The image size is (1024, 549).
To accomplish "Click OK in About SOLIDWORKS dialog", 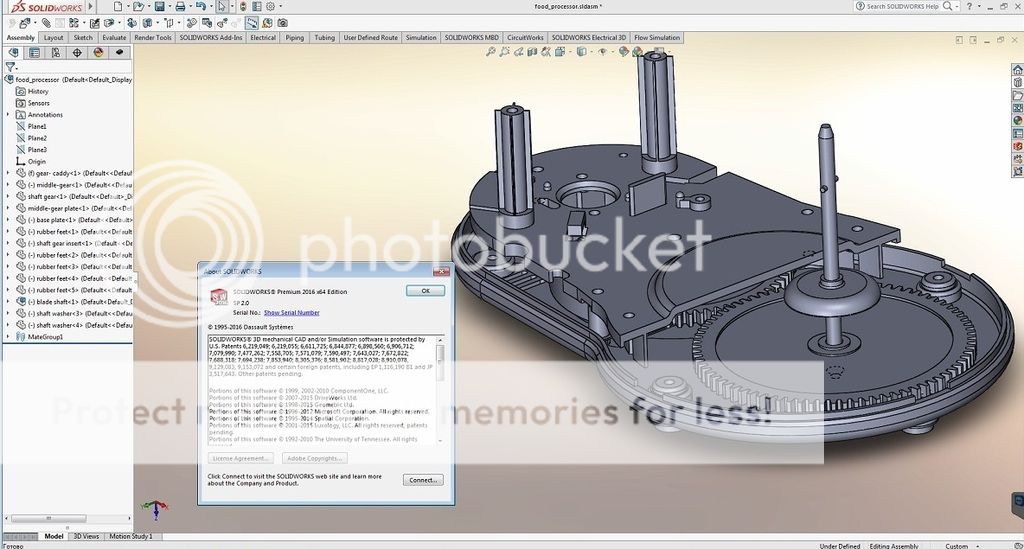I will (x=425, y=291).
